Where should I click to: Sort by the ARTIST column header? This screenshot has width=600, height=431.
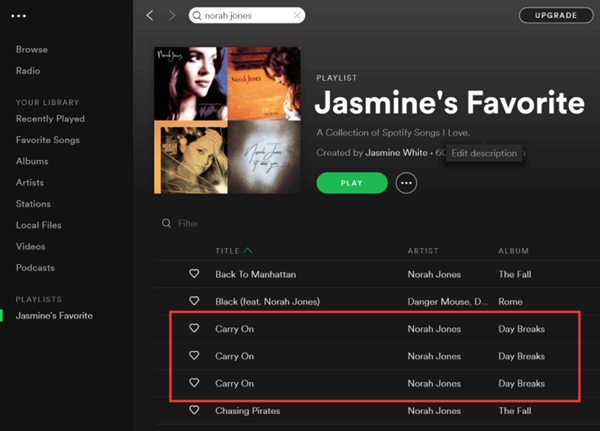pos(423,251)
